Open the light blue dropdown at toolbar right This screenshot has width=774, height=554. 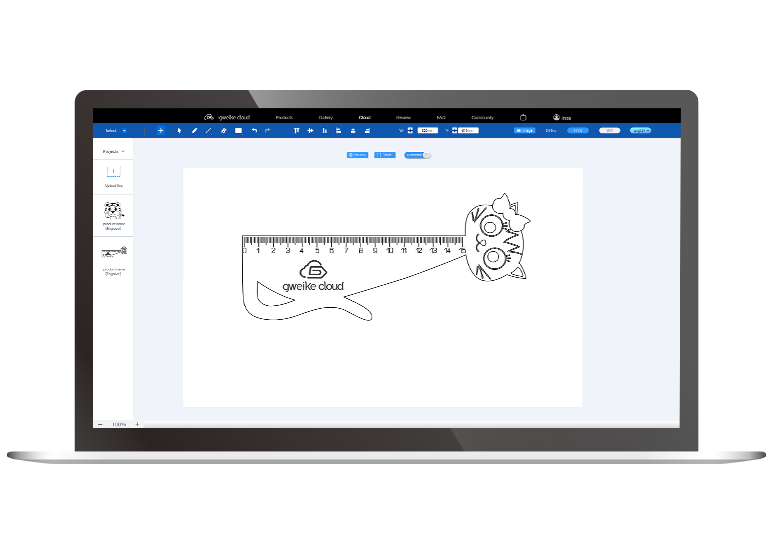tap(640, 130)
